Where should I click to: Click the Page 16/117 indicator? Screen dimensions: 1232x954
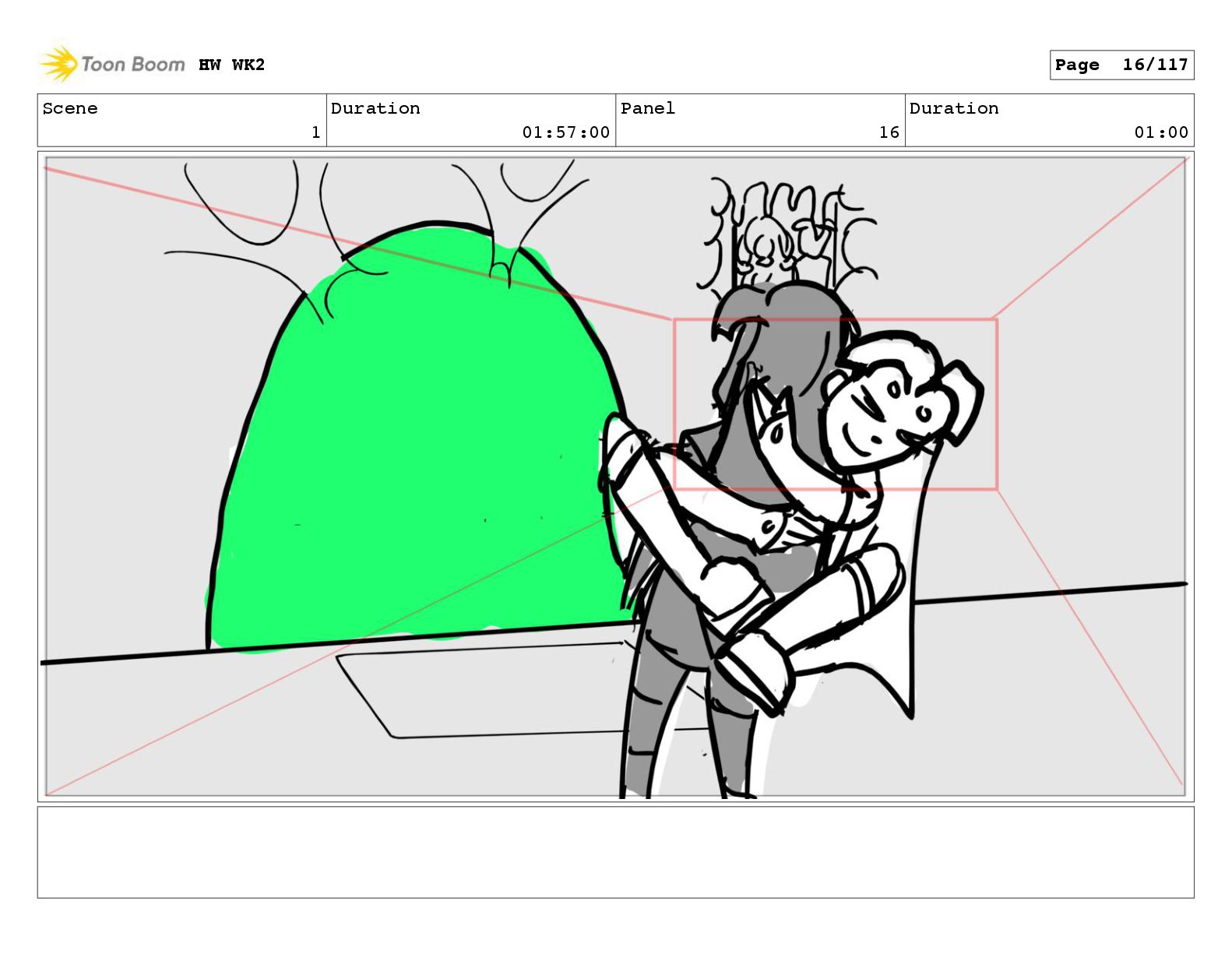click(x=1121, y=65)
